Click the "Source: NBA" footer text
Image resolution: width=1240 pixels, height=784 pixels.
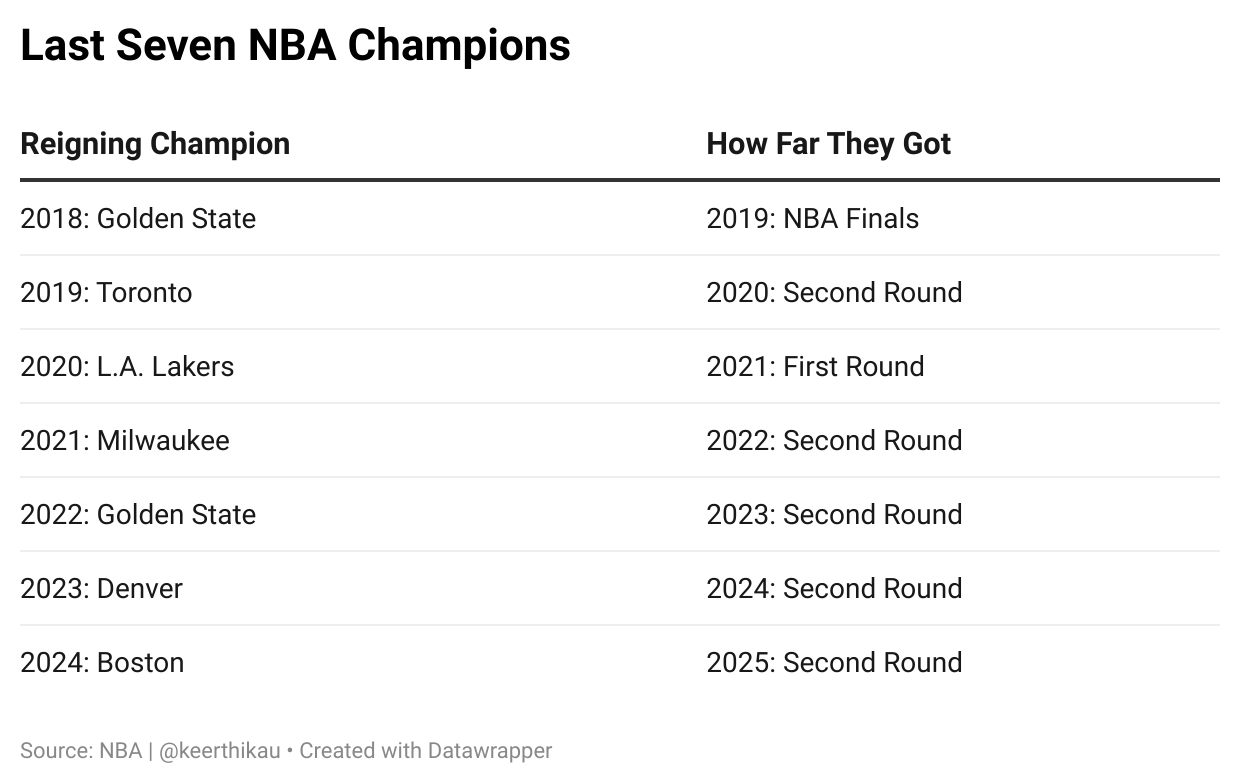point(81,751)
